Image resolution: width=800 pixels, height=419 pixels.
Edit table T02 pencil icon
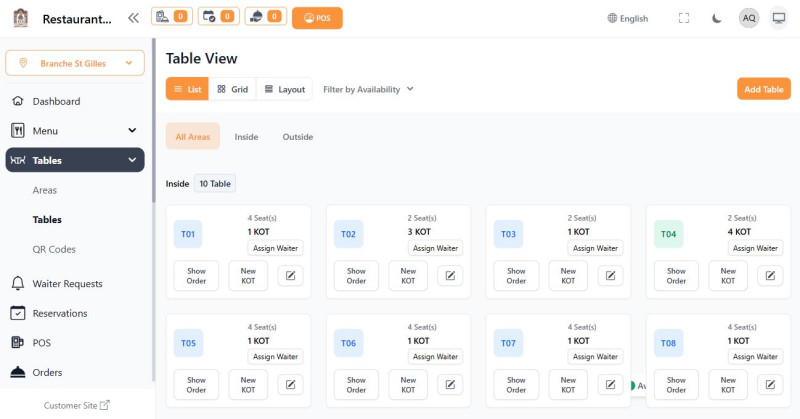451,276
